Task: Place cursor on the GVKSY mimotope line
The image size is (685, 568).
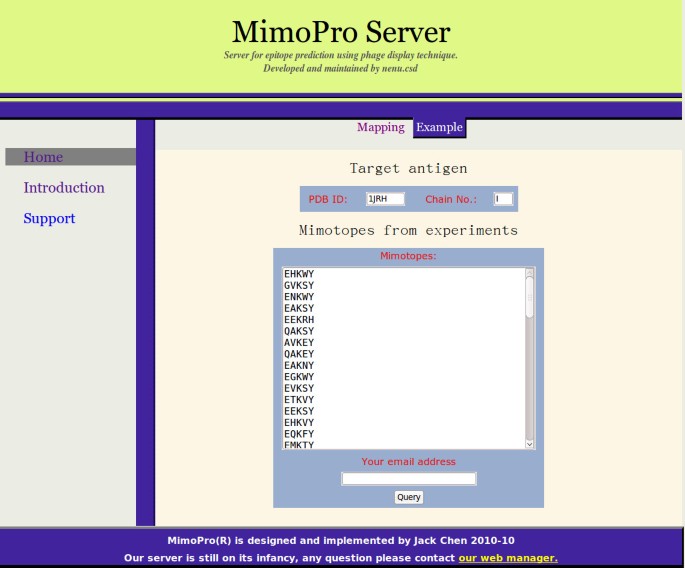Action: (299, 285)
